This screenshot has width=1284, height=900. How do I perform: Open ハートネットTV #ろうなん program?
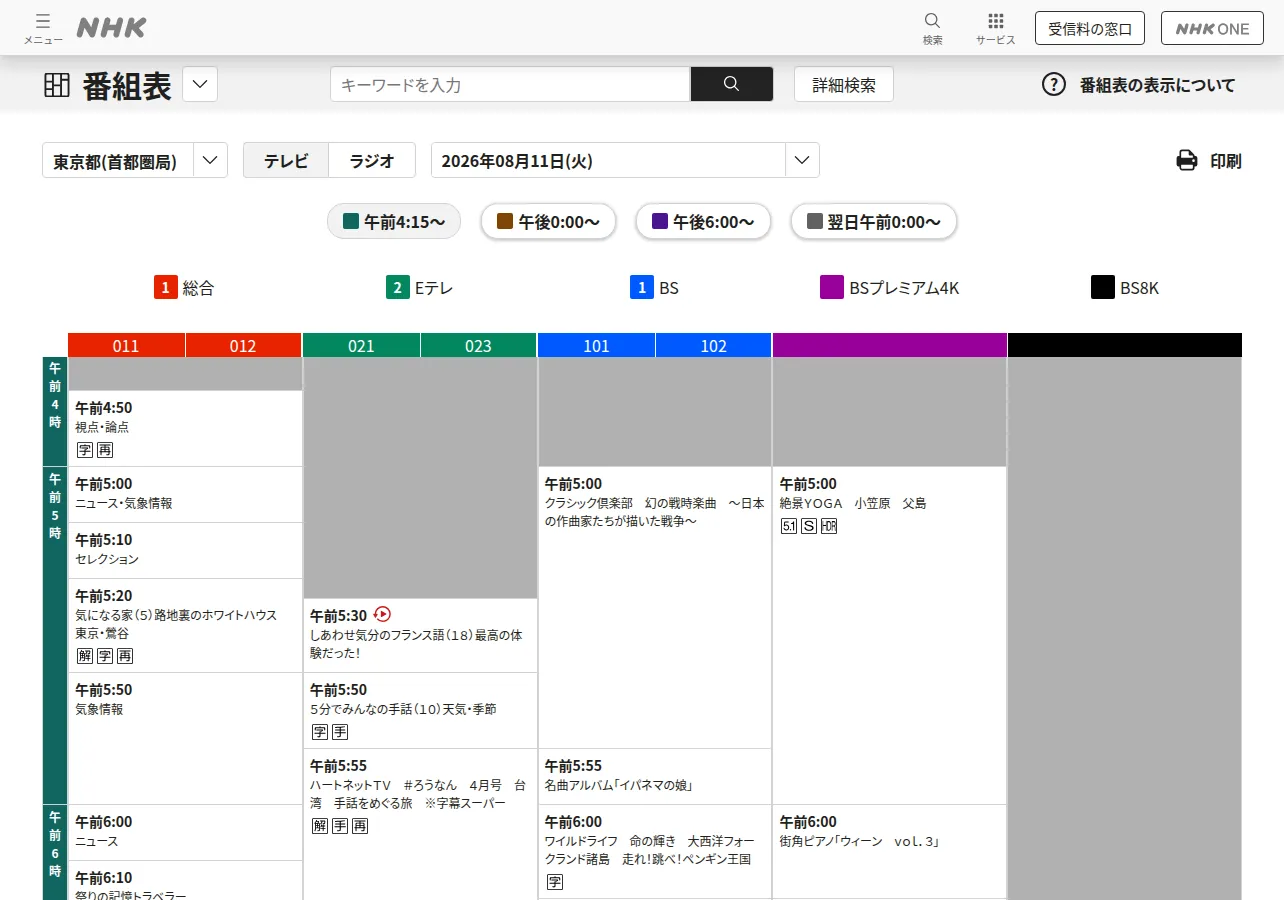[420, 824]
